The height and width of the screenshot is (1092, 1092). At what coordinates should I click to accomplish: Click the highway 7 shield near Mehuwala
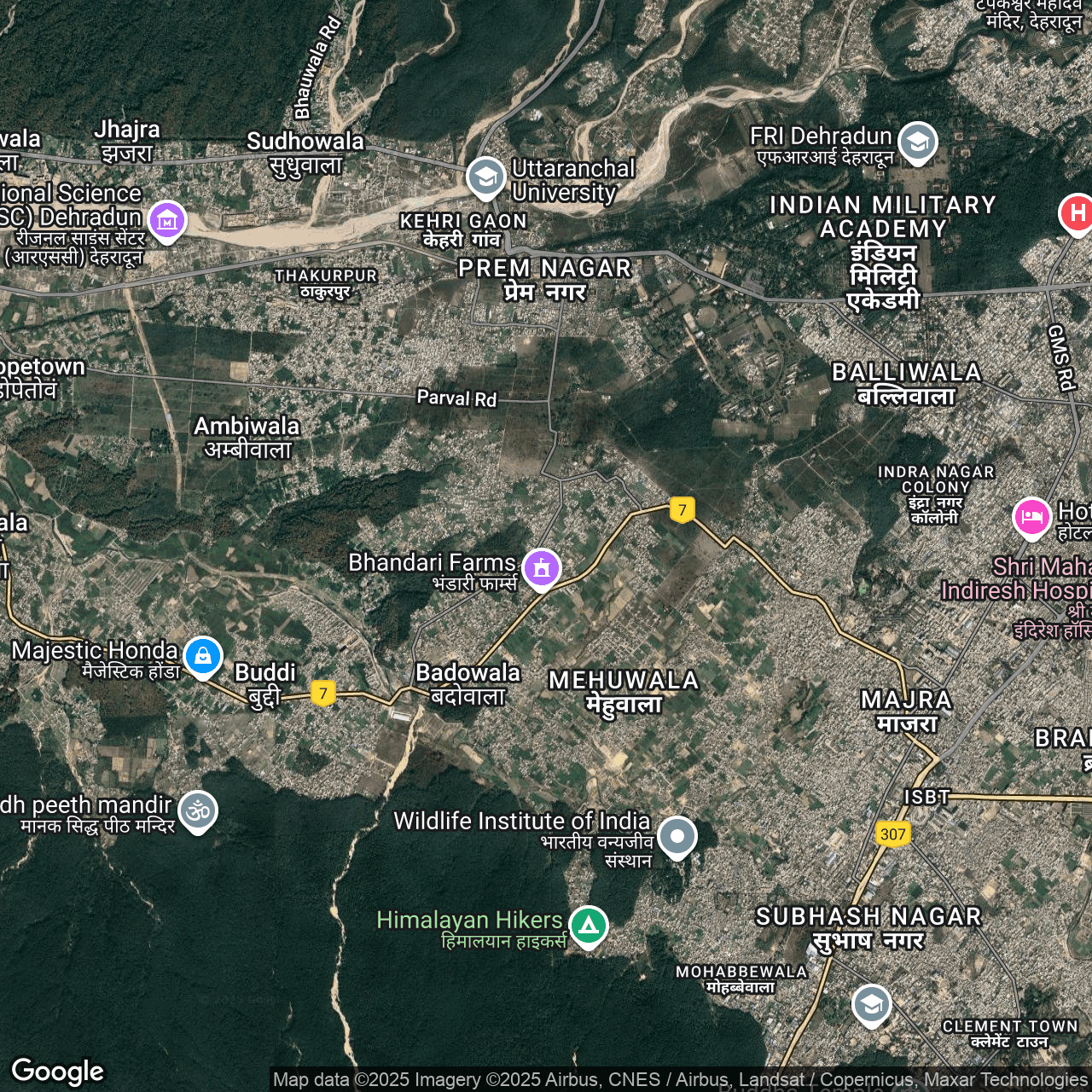point(682,510)
